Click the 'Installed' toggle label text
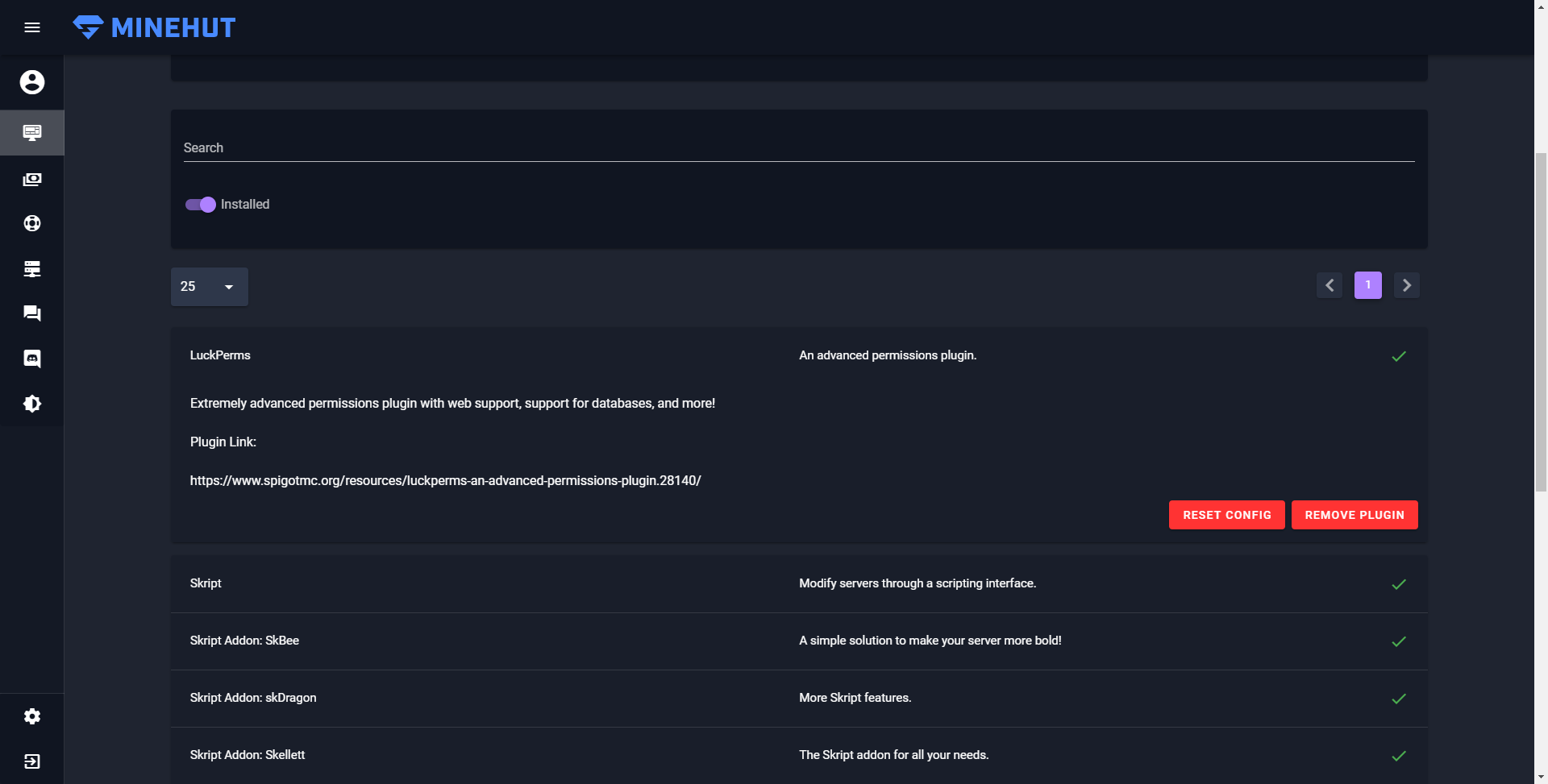Image resolution: width=1548 pixels, height=784 pixels. click(245, 205)
